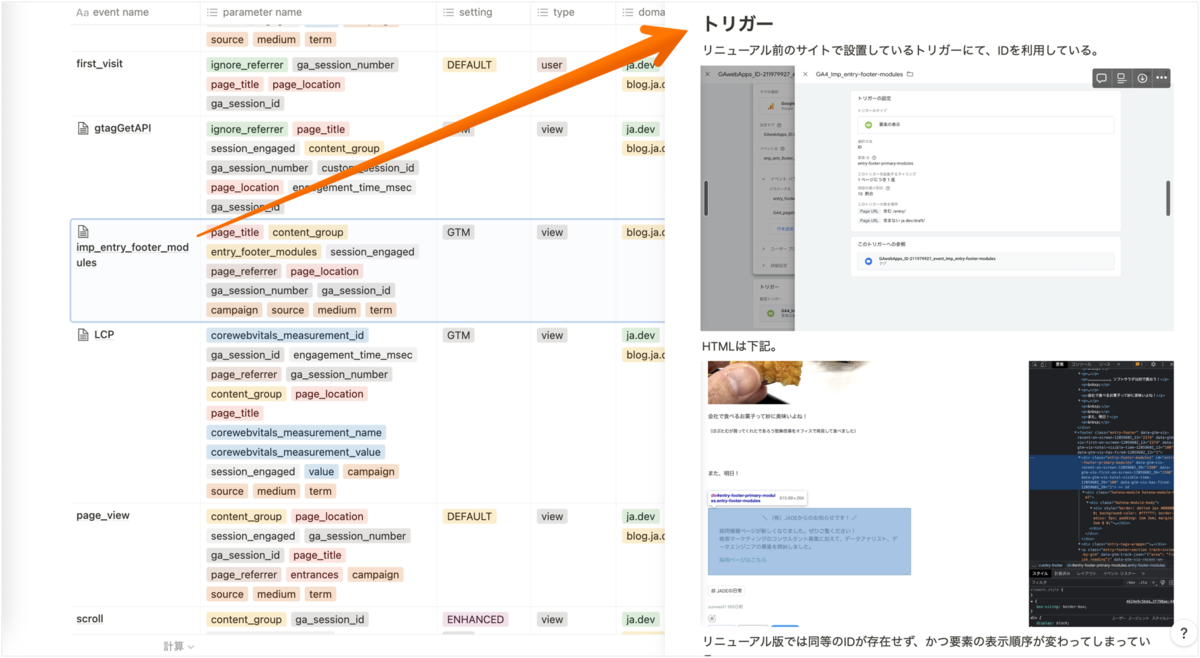The width and height of the screenshot is (1200, 658).
Task: Download the trigger screenshot image
Action: [x=1142, y=78]
